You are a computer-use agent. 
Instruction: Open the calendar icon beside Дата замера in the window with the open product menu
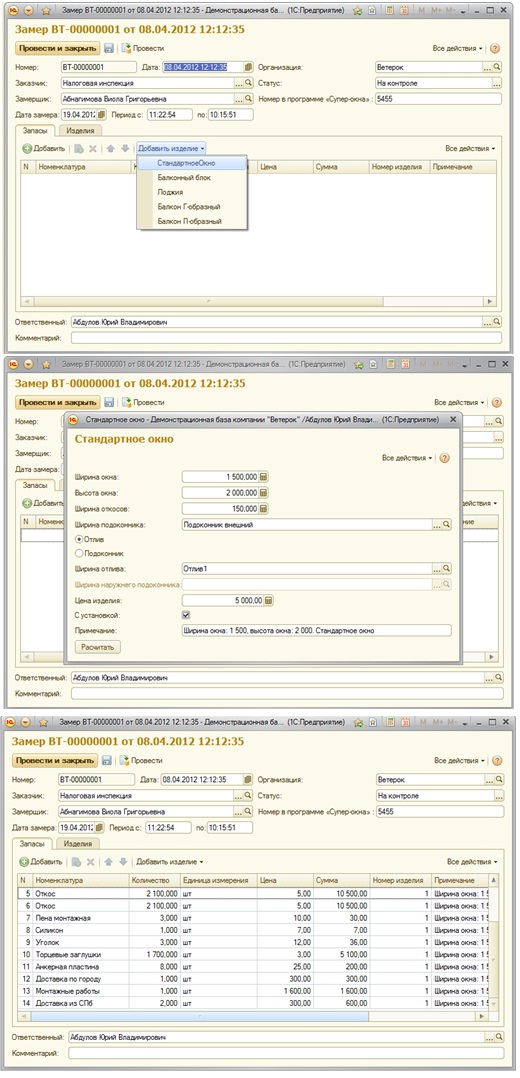(x=101, y=115)
